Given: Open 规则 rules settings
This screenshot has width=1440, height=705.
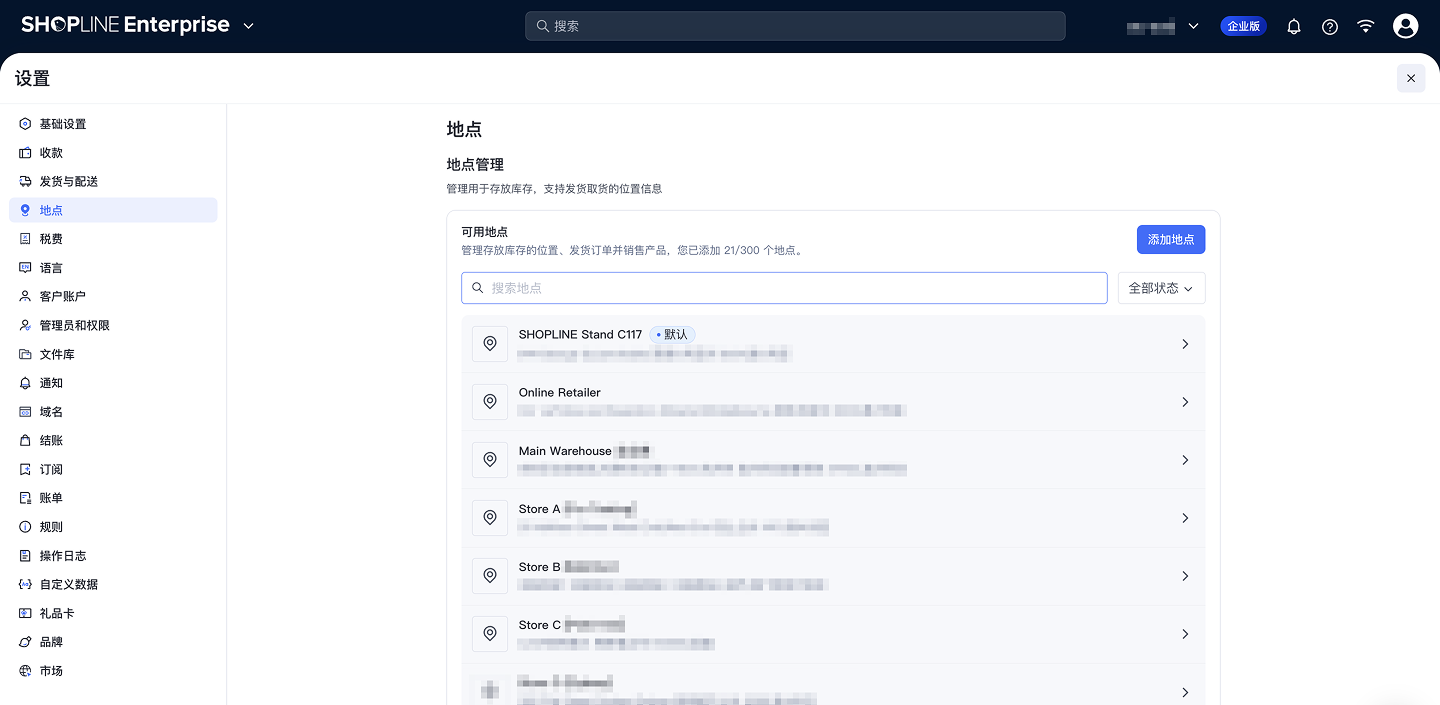Looking at the screenshot, I should [x=113, y=527].
